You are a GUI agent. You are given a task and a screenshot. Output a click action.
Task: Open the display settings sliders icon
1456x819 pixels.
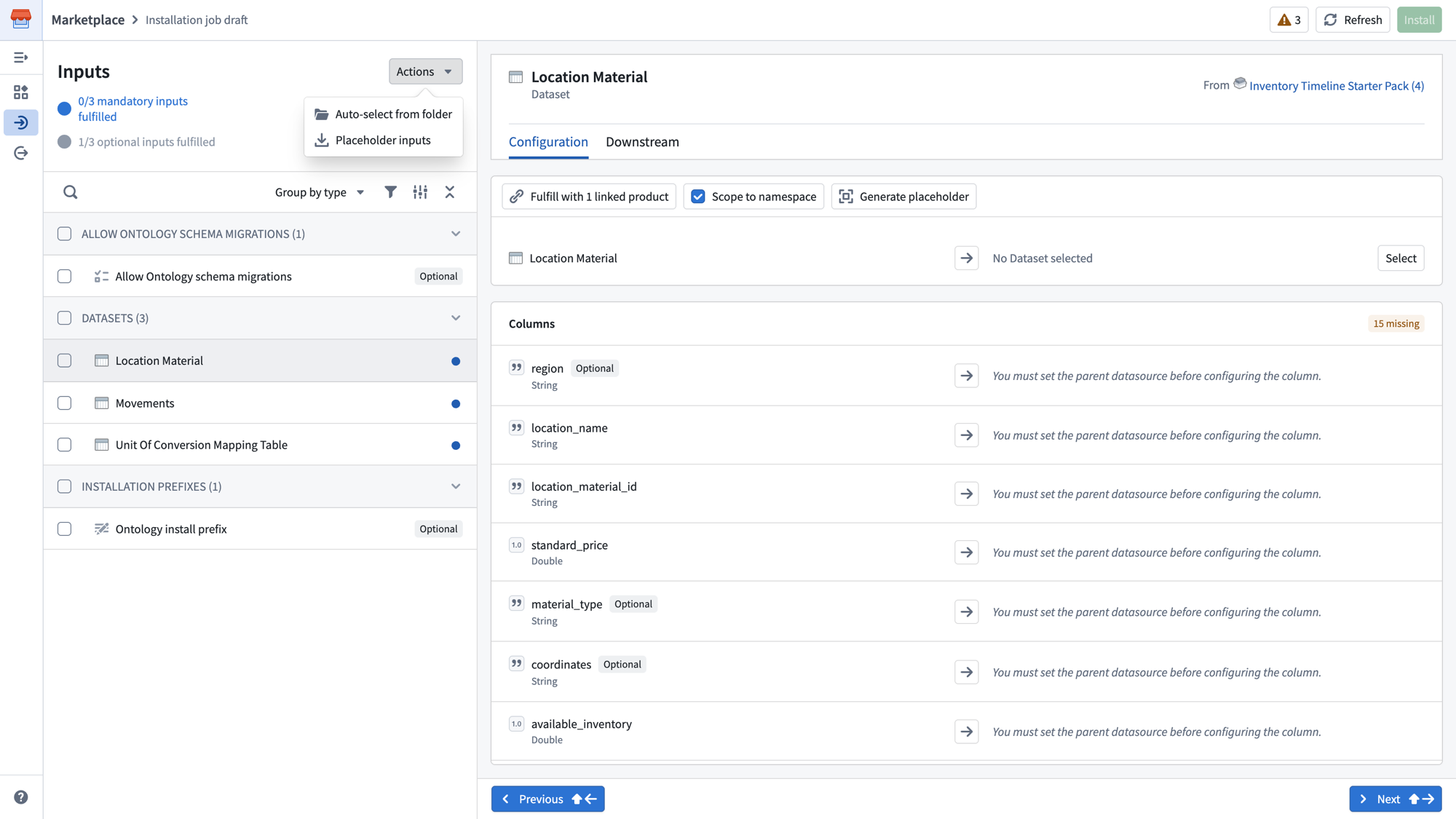(x=420, y=192)
